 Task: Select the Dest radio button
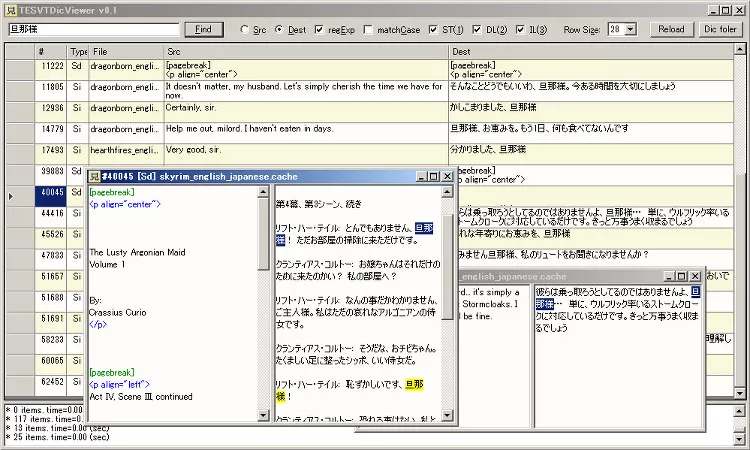(x=279, y=30)
